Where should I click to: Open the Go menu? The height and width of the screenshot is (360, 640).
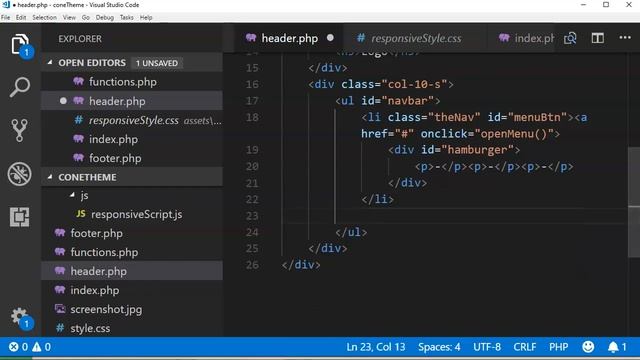86,18
